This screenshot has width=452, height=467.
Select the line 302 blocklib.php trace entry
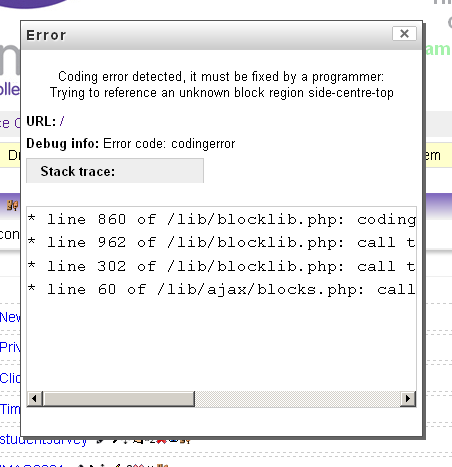click(222, 266)
